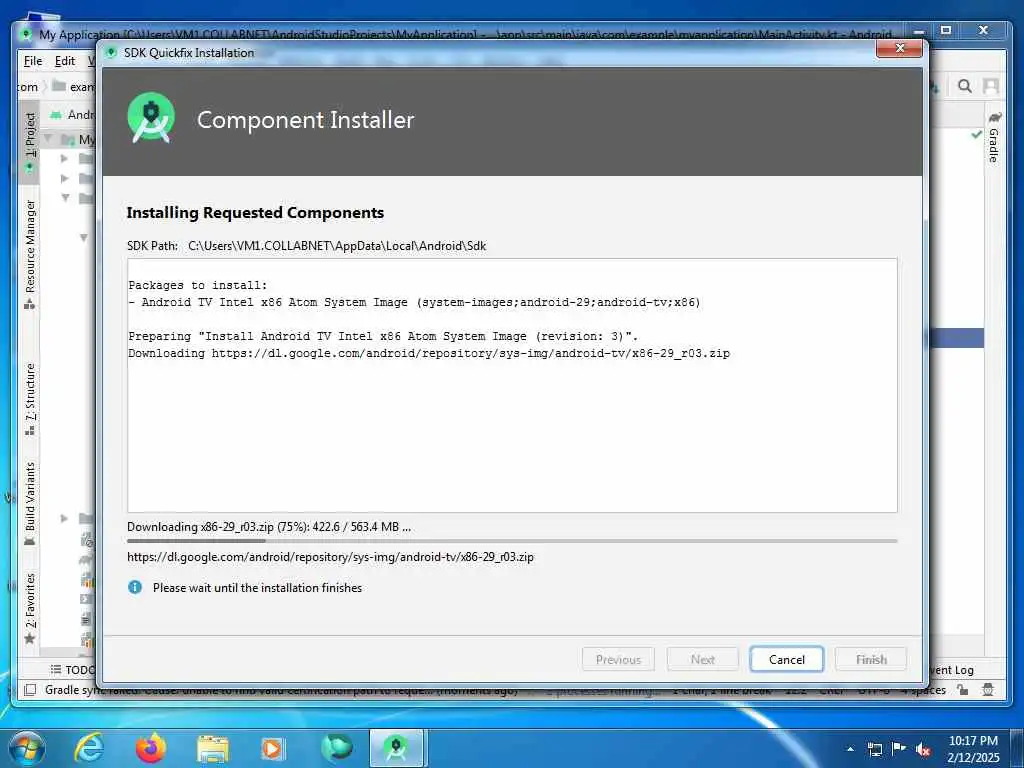Open the File menu in Android Studio
Image resolution: width=1024 pixels, height=768 pixels.
(33, 61)
